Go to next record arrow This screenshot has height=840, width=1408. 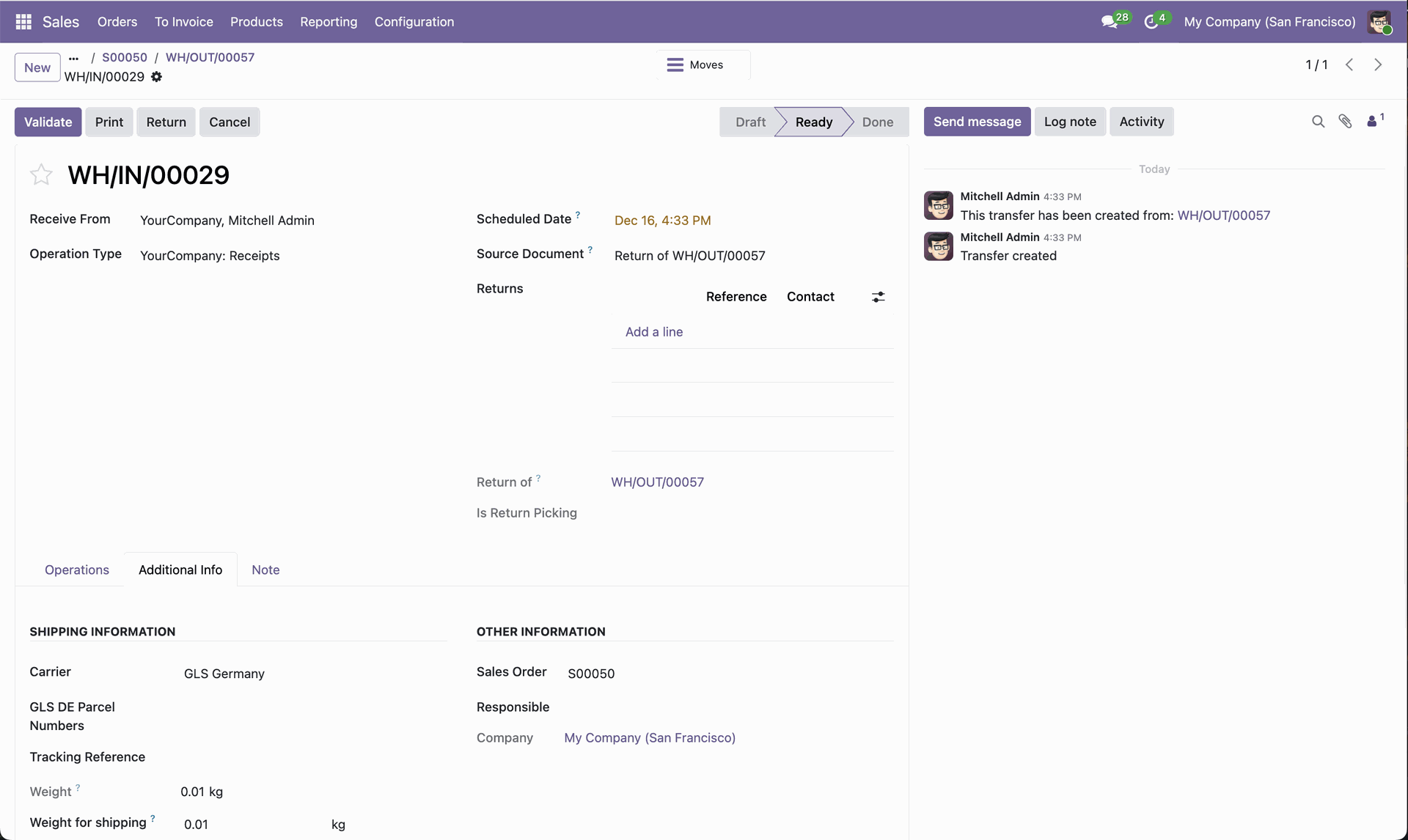tap(1378, 65)
